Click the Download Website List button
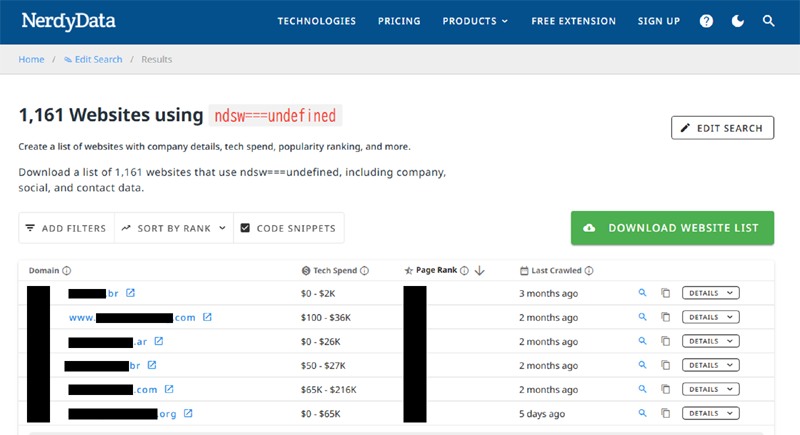This screenshot has height=435, width=800. 672,228
